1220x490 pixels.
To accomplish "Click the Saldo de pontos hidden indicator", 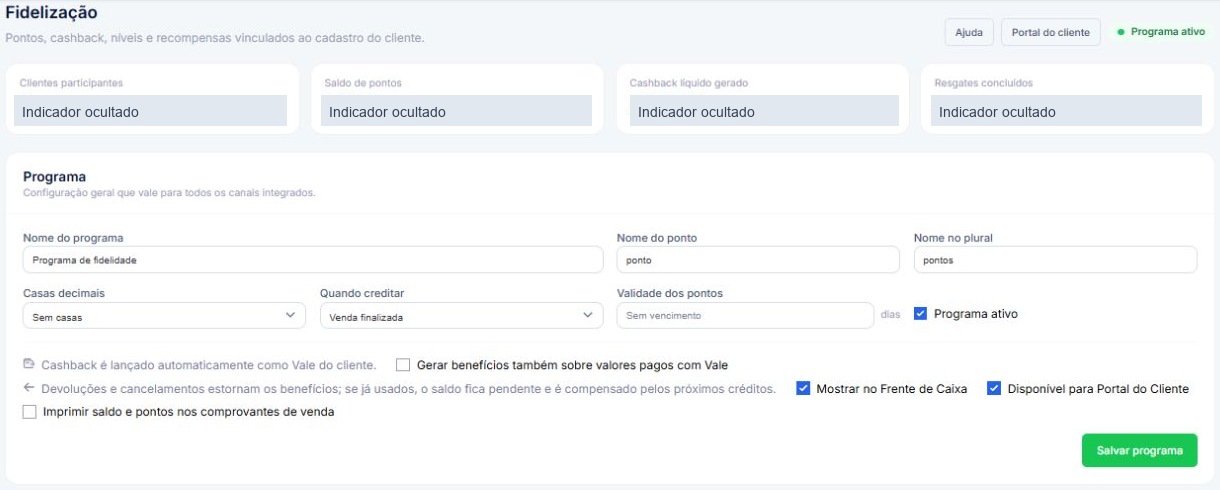I will (456, 111).
